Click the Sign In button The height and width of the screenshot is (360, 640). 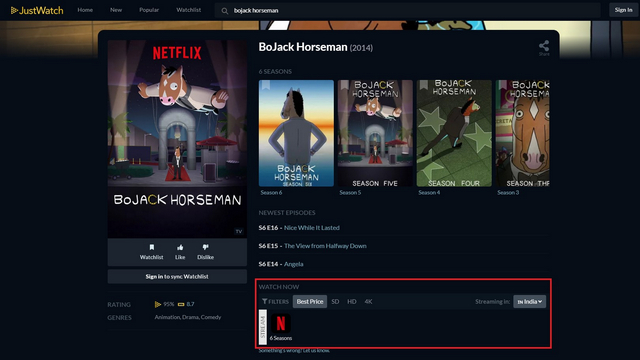click(623, 10)
